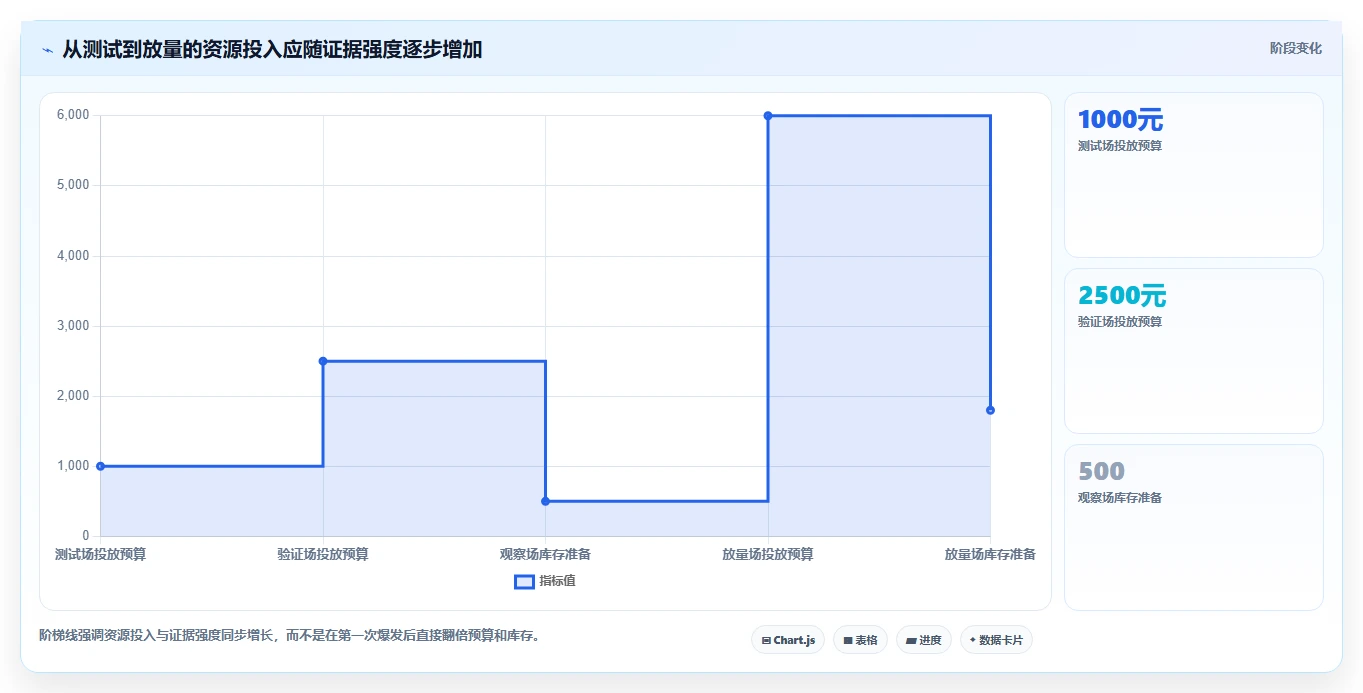Click the 指标值 legend text
This screenshot has height=693, width=1363.
557,581
